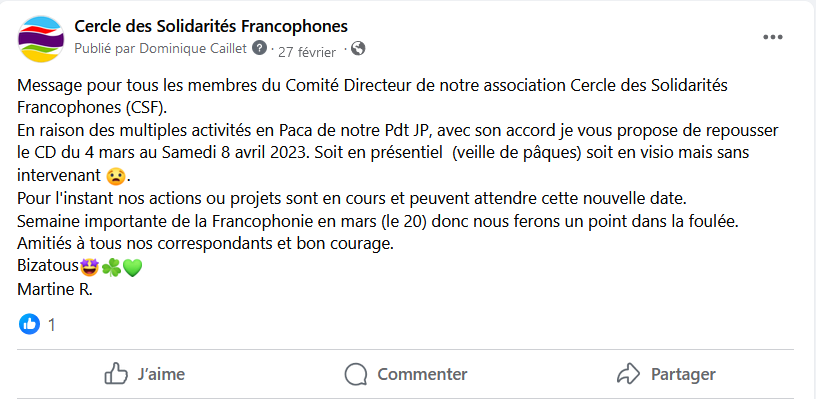
Task: Click the blue like reaction icon
Action: (x=29, y=324)
